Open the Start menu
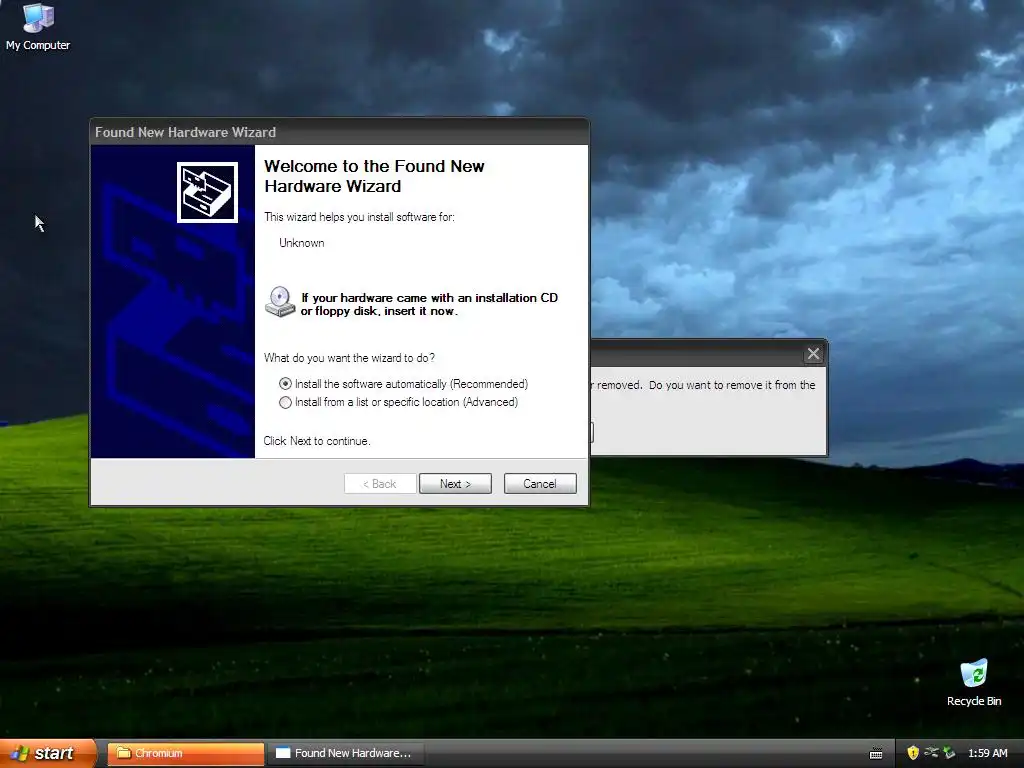The width and height of the screenshot is (1024, 768). click(48, 753)
